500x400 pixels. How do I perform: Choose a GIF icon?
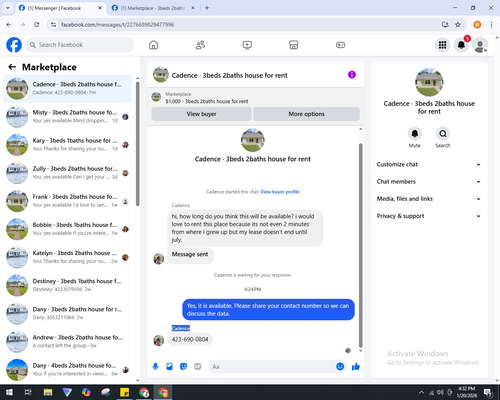tap(198, 367)
